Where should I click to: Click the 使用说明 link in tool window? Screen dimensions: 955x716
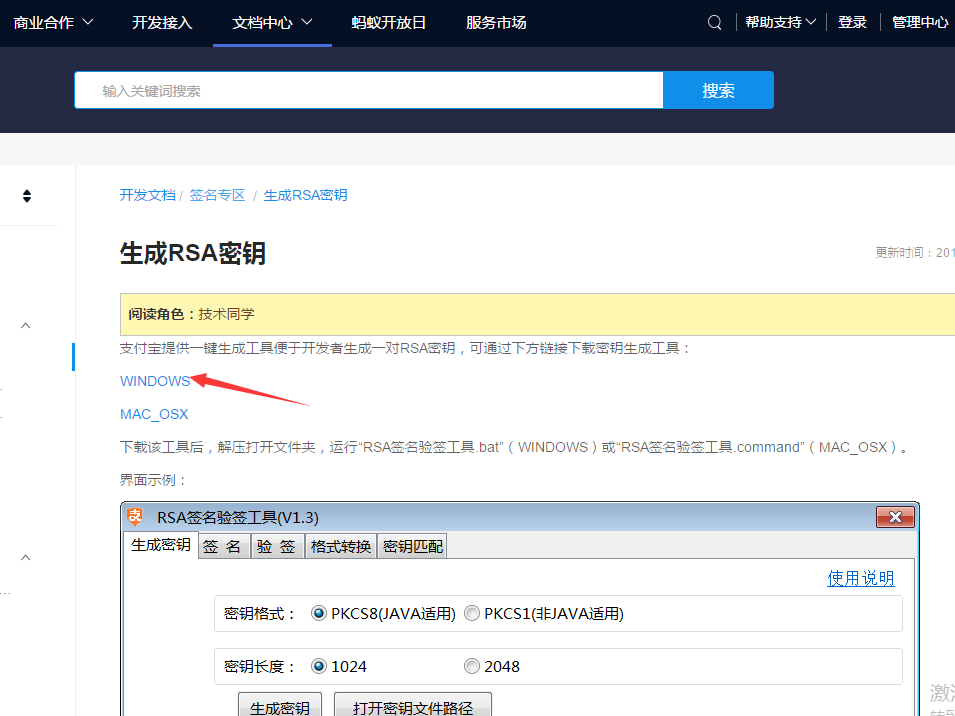[860, 579]
